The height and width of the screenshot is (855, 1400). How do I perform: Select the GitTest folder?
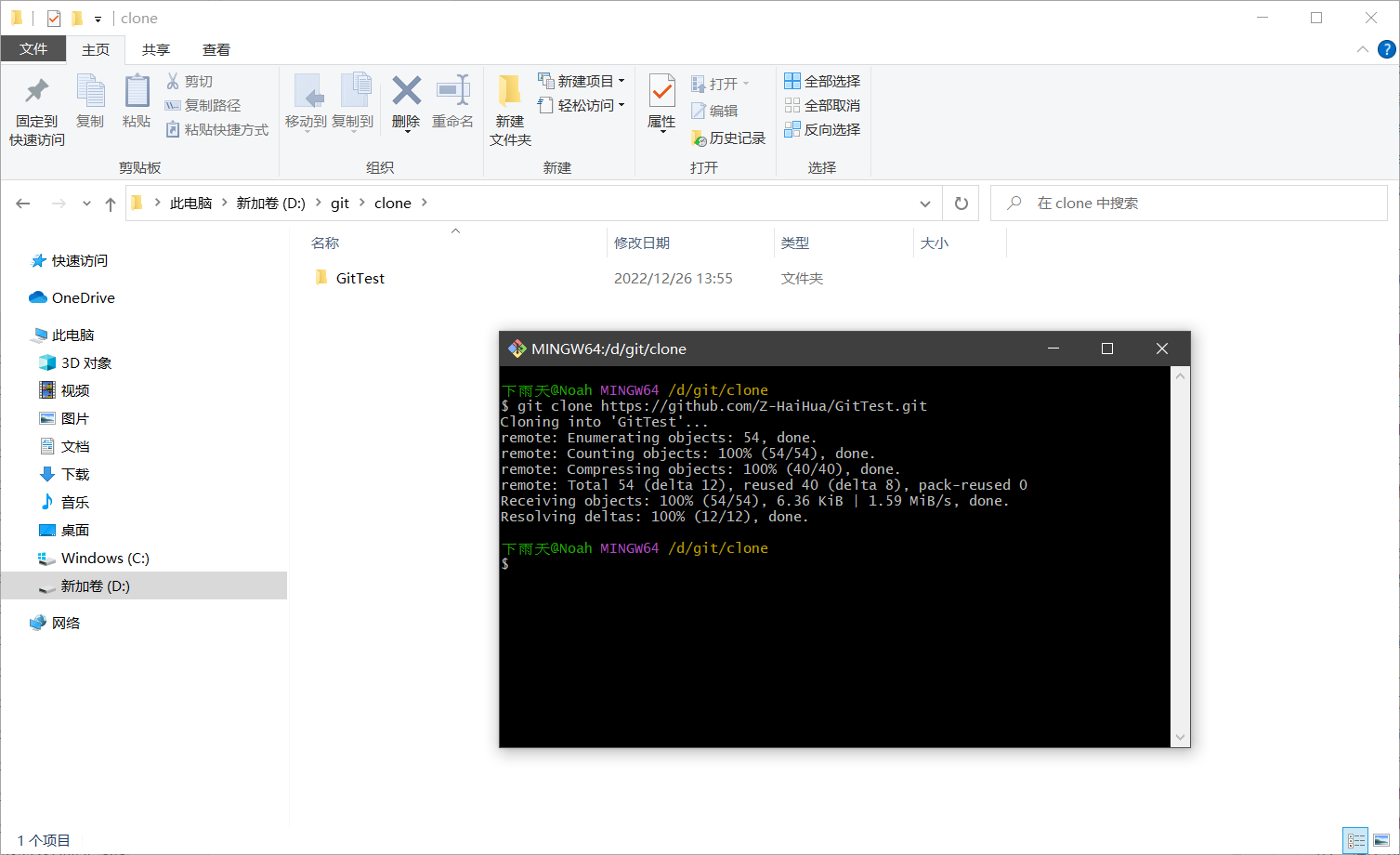(x=360, y=279)
